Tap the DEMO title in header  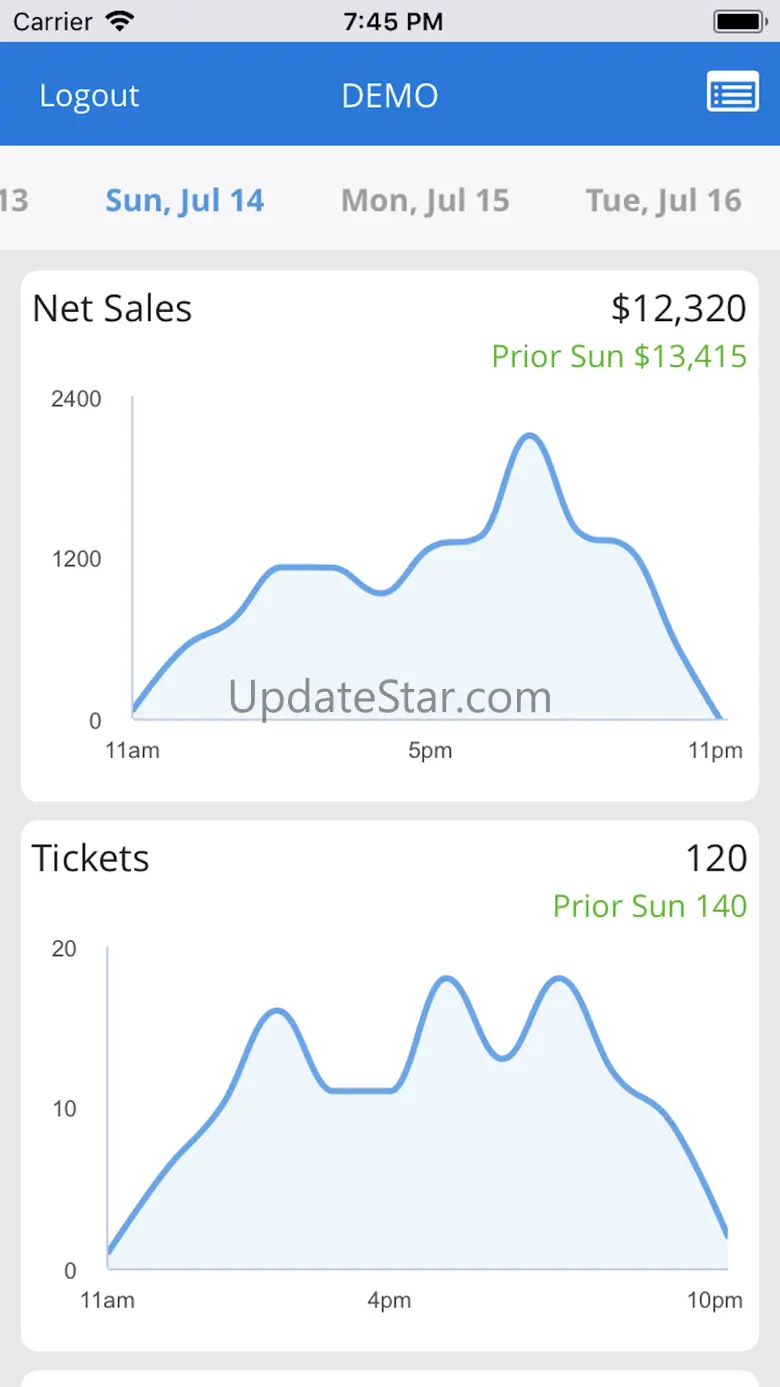pos(390,96)
